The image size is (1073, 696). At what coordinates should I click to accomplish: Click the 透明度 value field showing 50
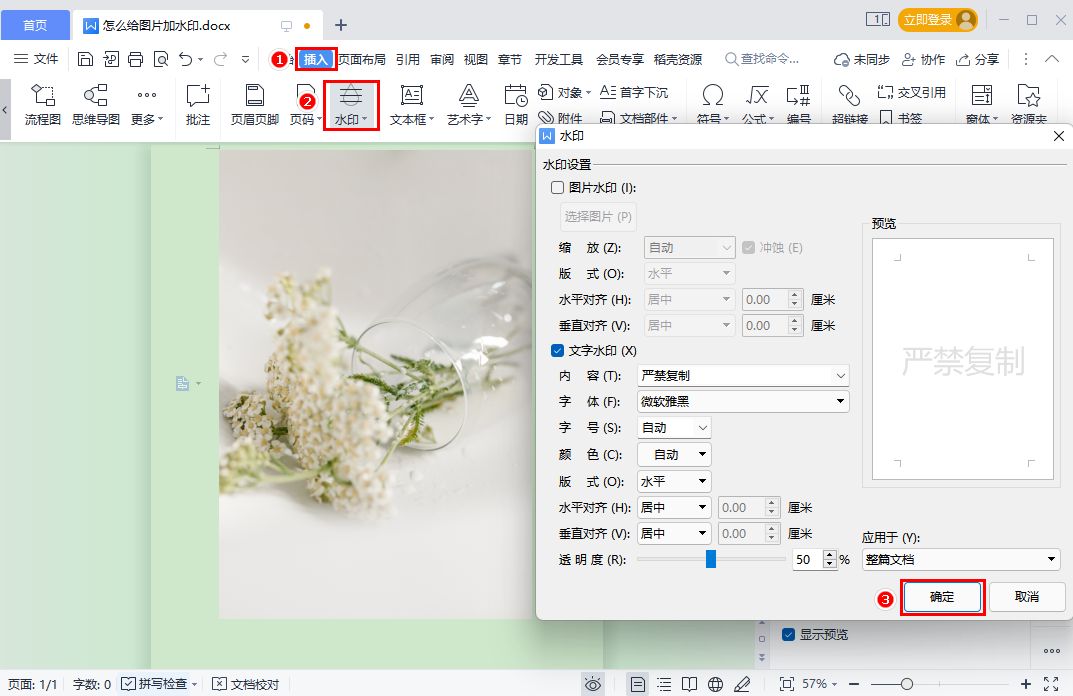[x=807, y=559]
